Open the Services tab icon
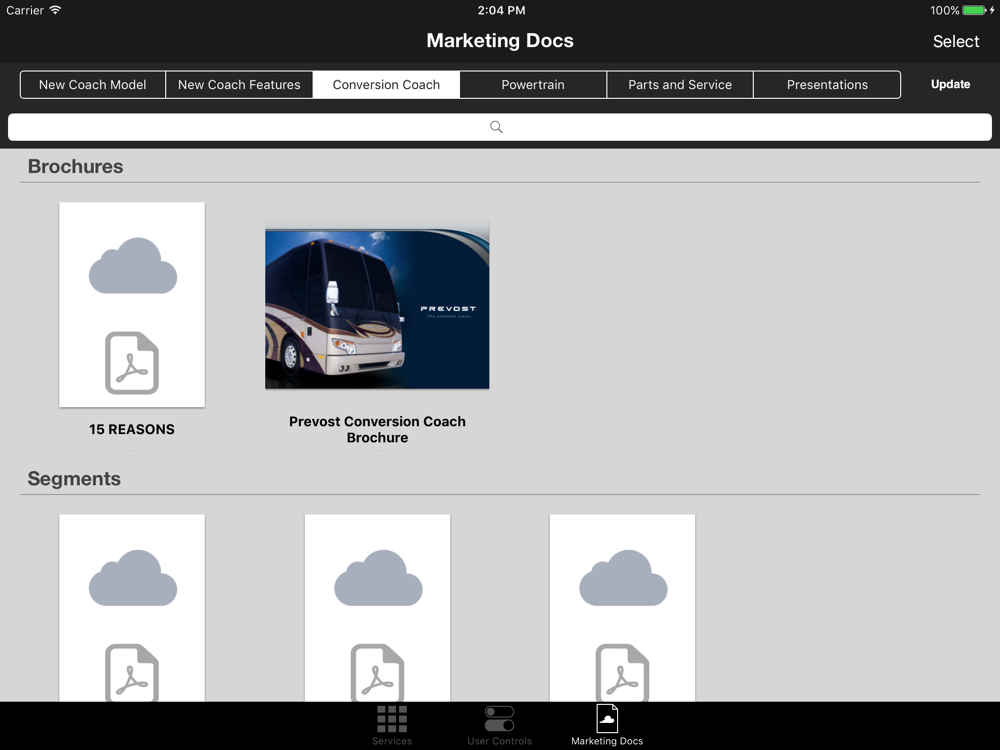The height and width of the screenshot is (750, 1000). (392, 719)
